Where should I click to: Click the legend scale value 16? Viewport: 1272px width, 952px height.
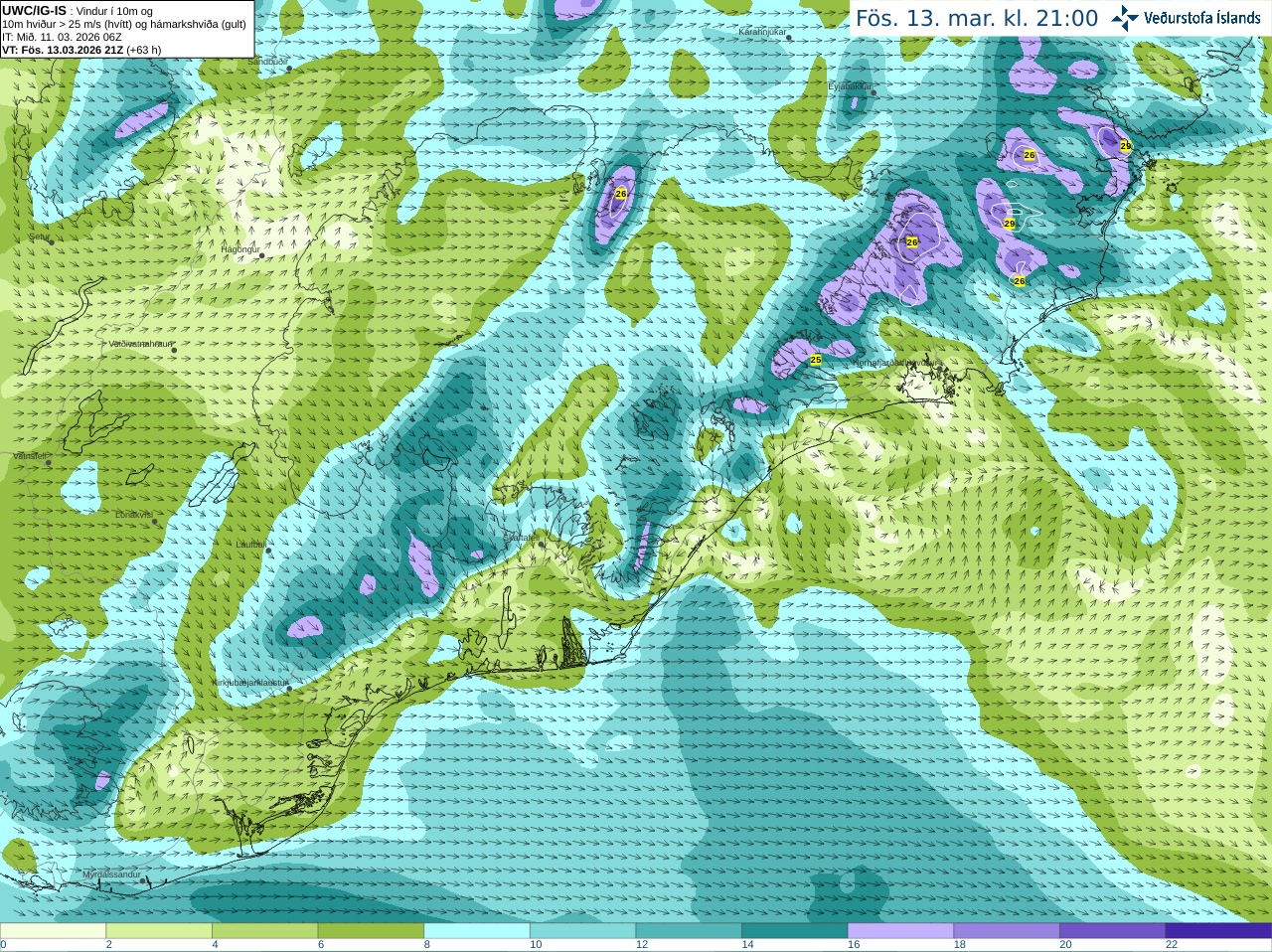click(x=854, y=945)
